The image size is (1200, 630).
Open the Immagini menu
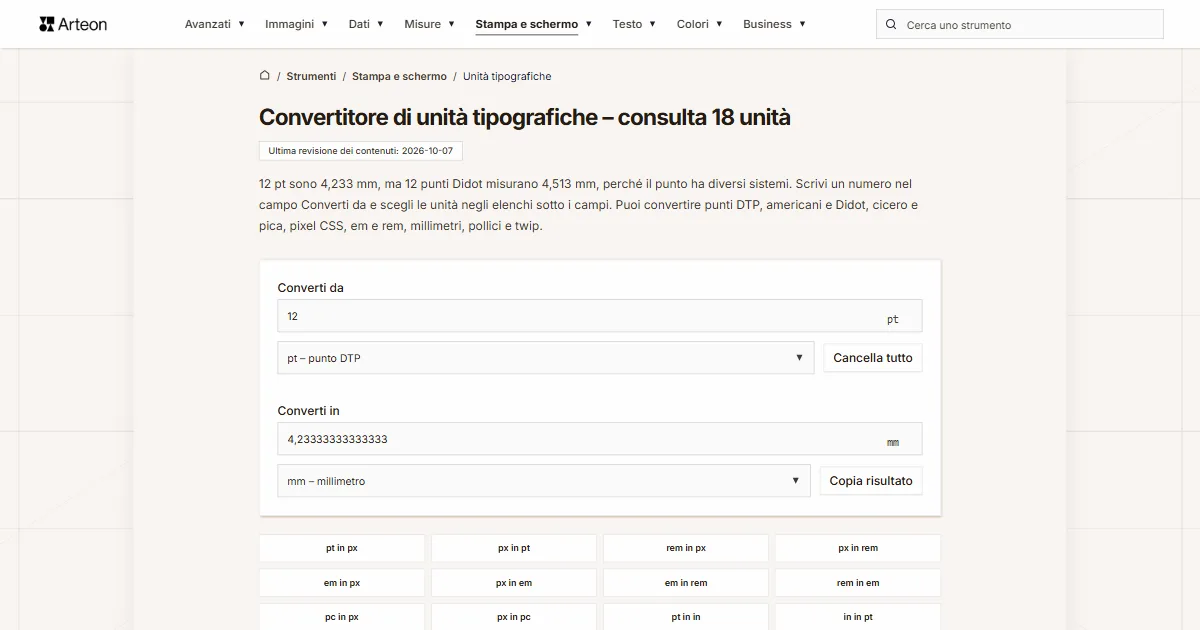click(297, 24)
